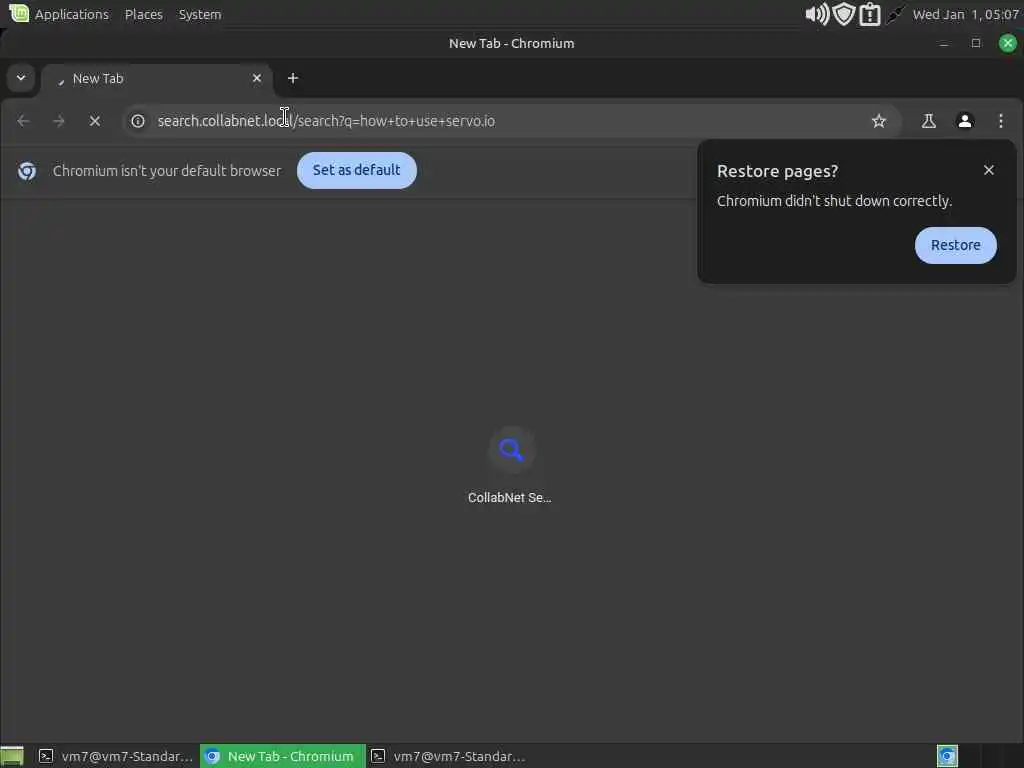Open Chrome Labs flask icon
The height and width of the screenshot is (768, 1024).
point(929,121)
